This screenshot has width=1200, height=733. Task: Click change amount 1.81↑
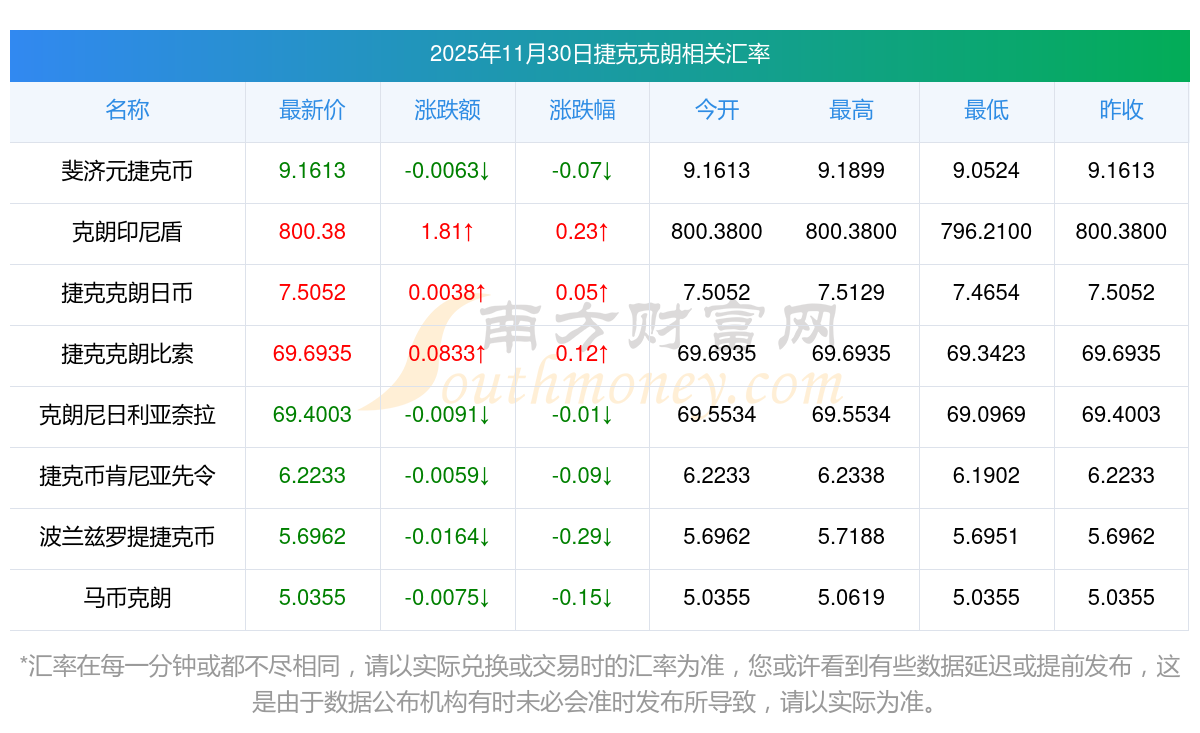pos(447,232)
